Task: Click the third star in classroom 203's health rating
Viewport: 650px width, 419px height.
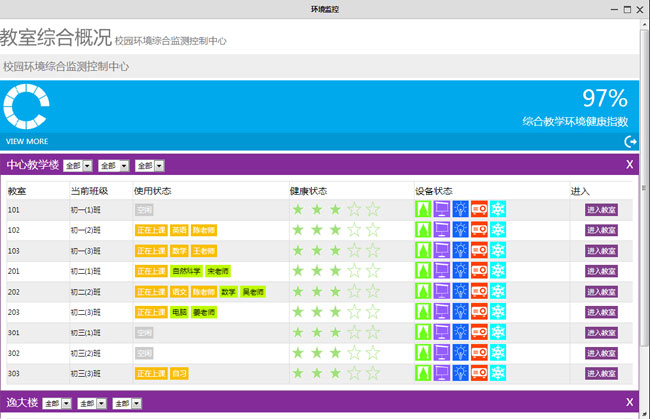Action: pyautogui.click(x=335, y=312)
